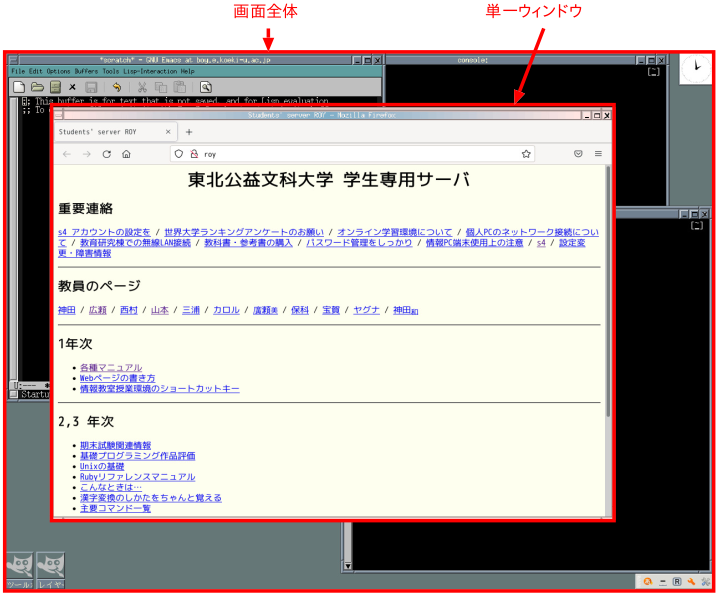This screenshot has height=595, width=716.
Task: Bookmark this page with the star icon
Action: (526, 154)
